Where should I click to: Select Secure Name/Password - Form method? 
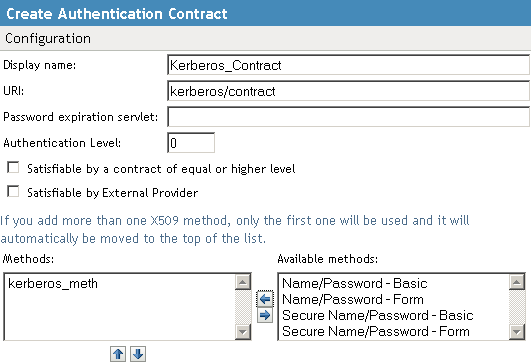[376, 331]
